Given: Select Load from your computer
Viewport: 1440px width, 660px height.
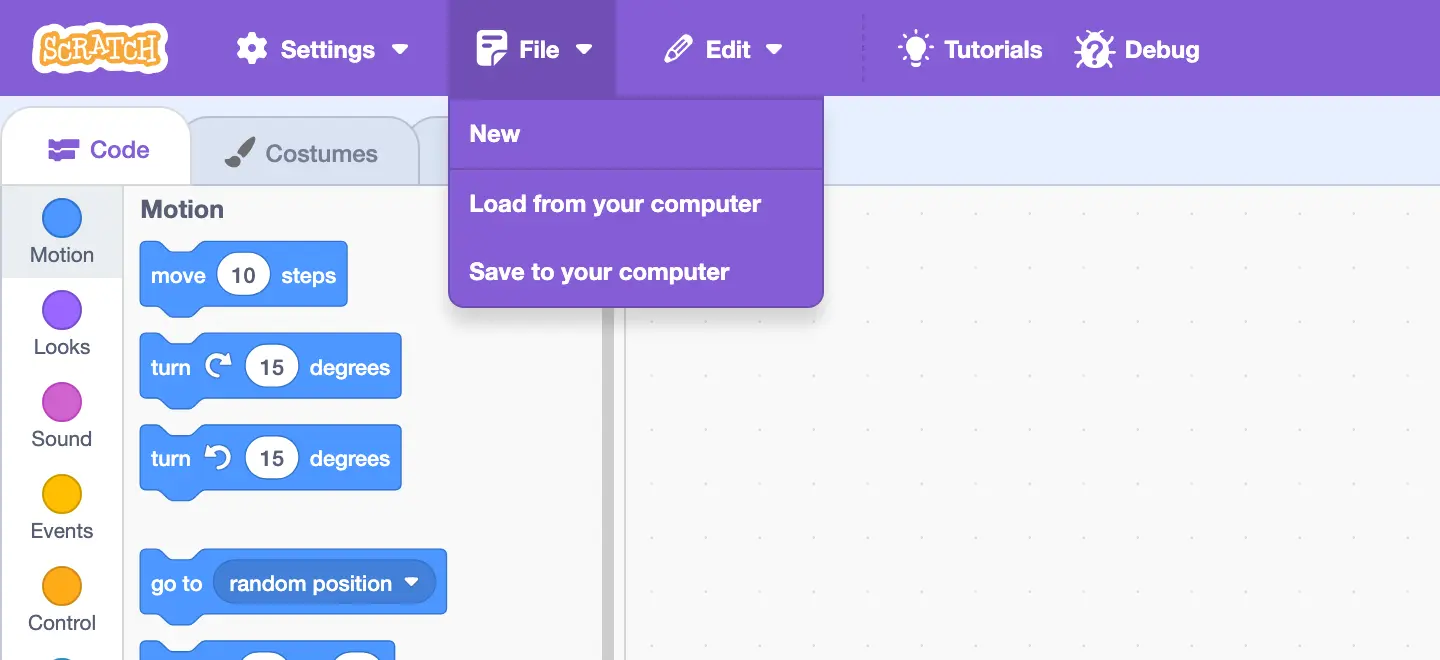Looking at the screenshot, I should point(636,204).
